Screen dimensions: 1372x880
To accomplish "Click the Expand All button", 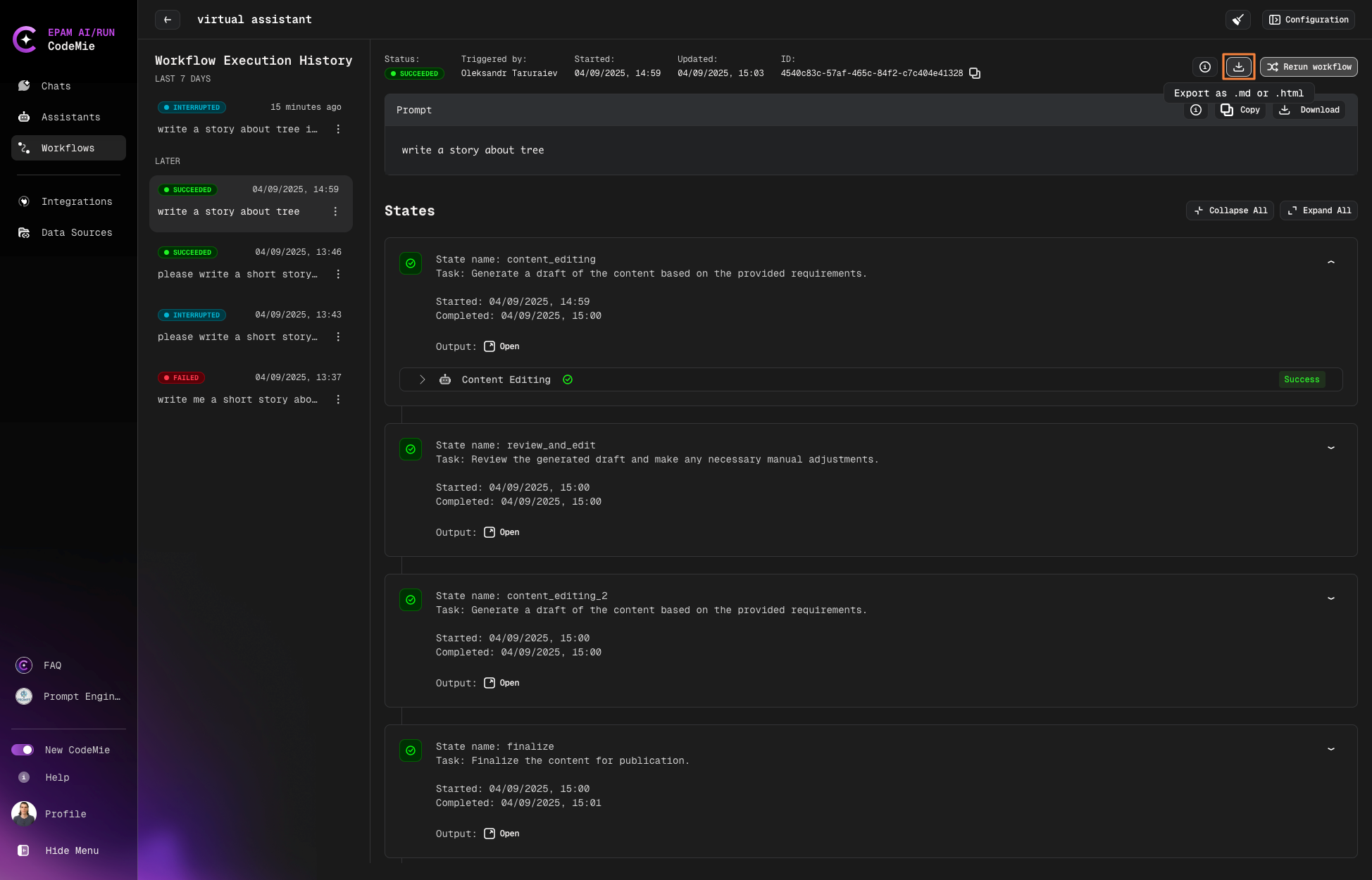I will tap(1318, 210).
